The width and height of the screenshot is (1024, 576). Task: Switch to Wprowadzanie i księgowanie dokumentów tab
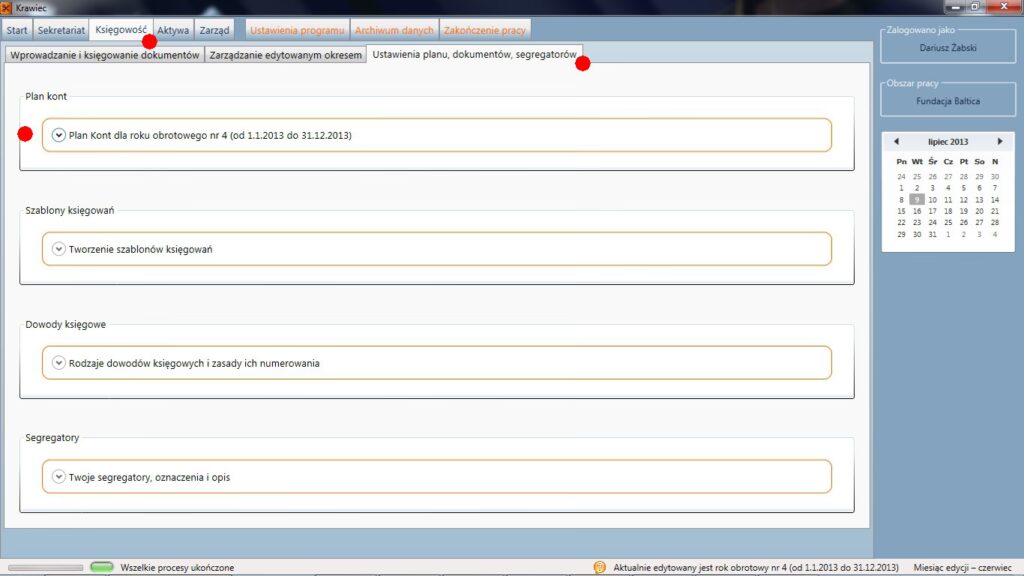pos(104,55)
